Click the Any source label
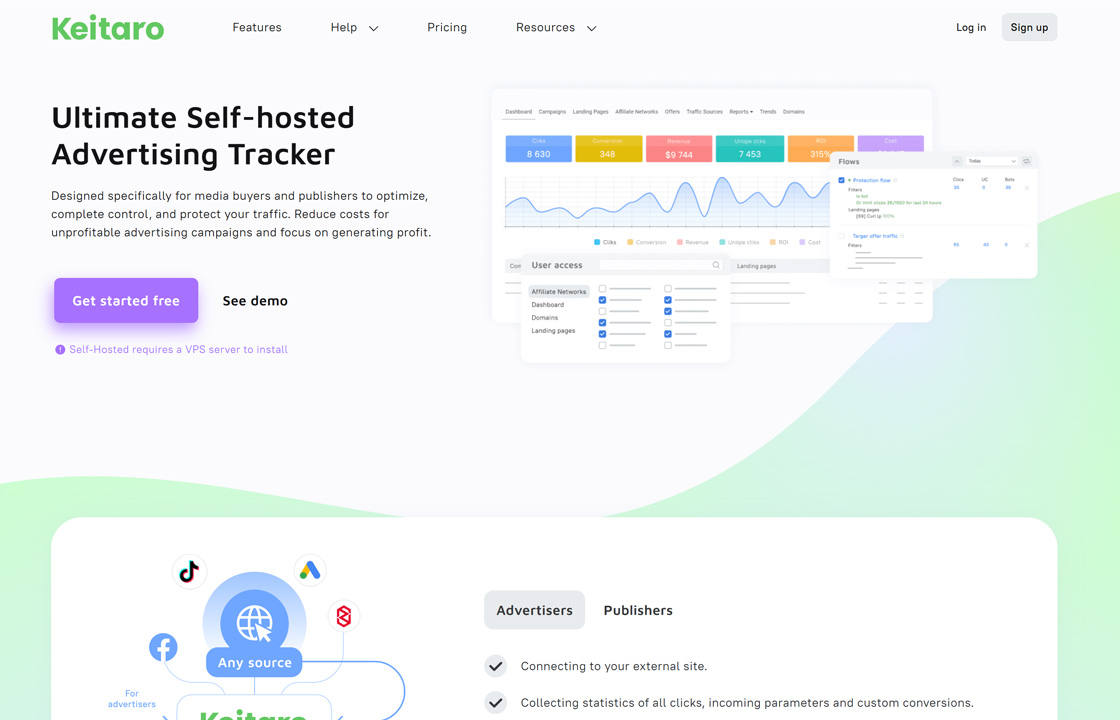Viewport: 1120px width, 720px height. pyautogui.click(x=254, y=663)
